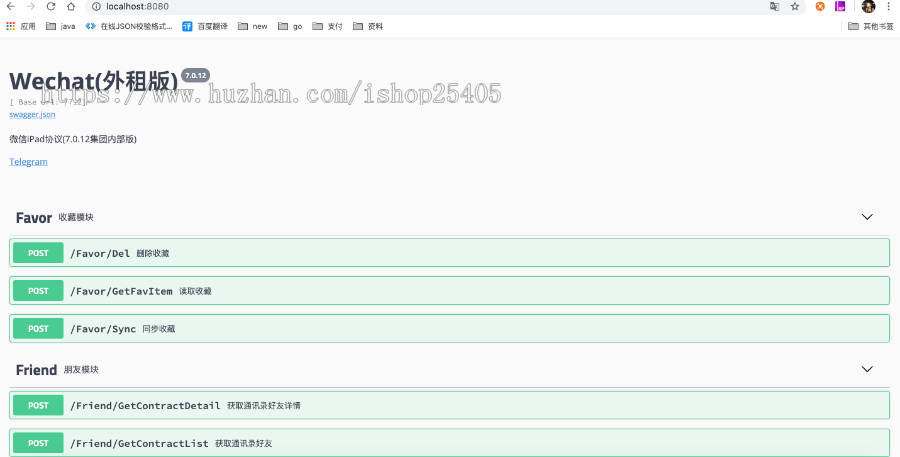Go to the browser home icon

[71, 6]
